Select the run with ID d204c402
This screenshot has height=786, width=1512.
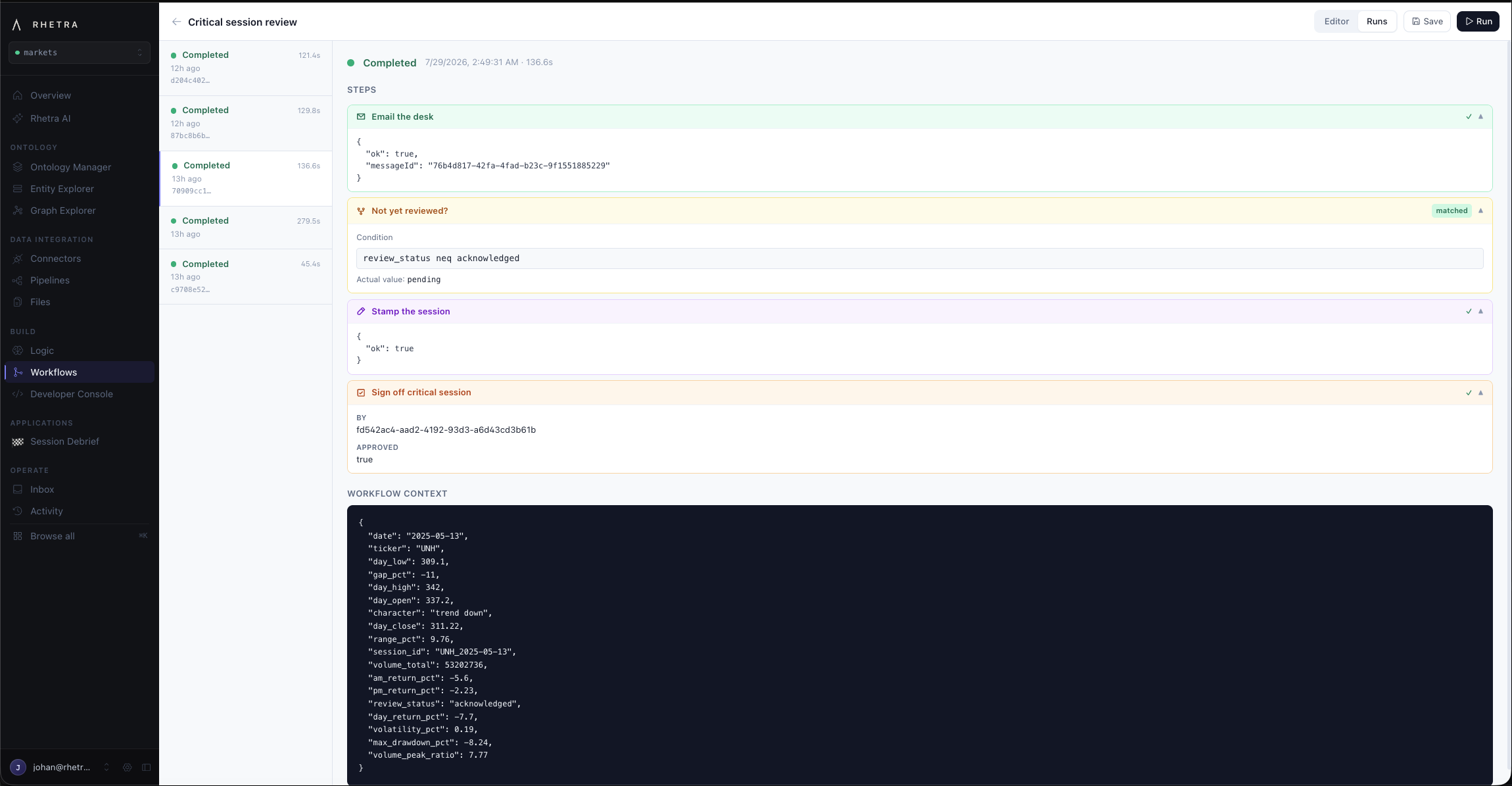pyautogui.click(x=245, y=68)
